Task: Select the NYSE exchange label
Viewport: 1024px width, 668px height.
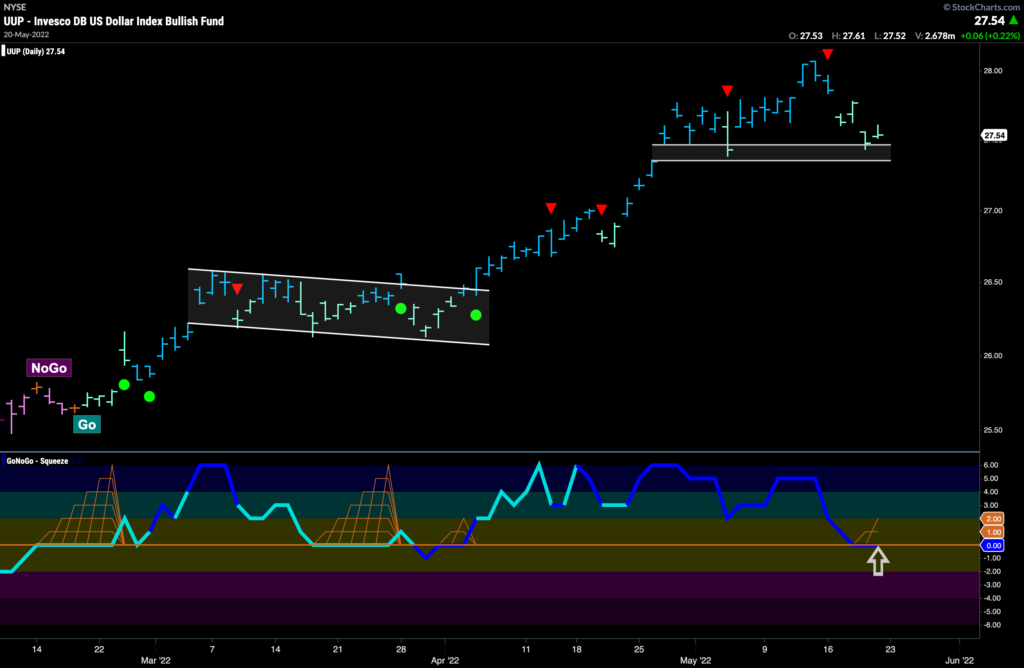Action: 14,7
